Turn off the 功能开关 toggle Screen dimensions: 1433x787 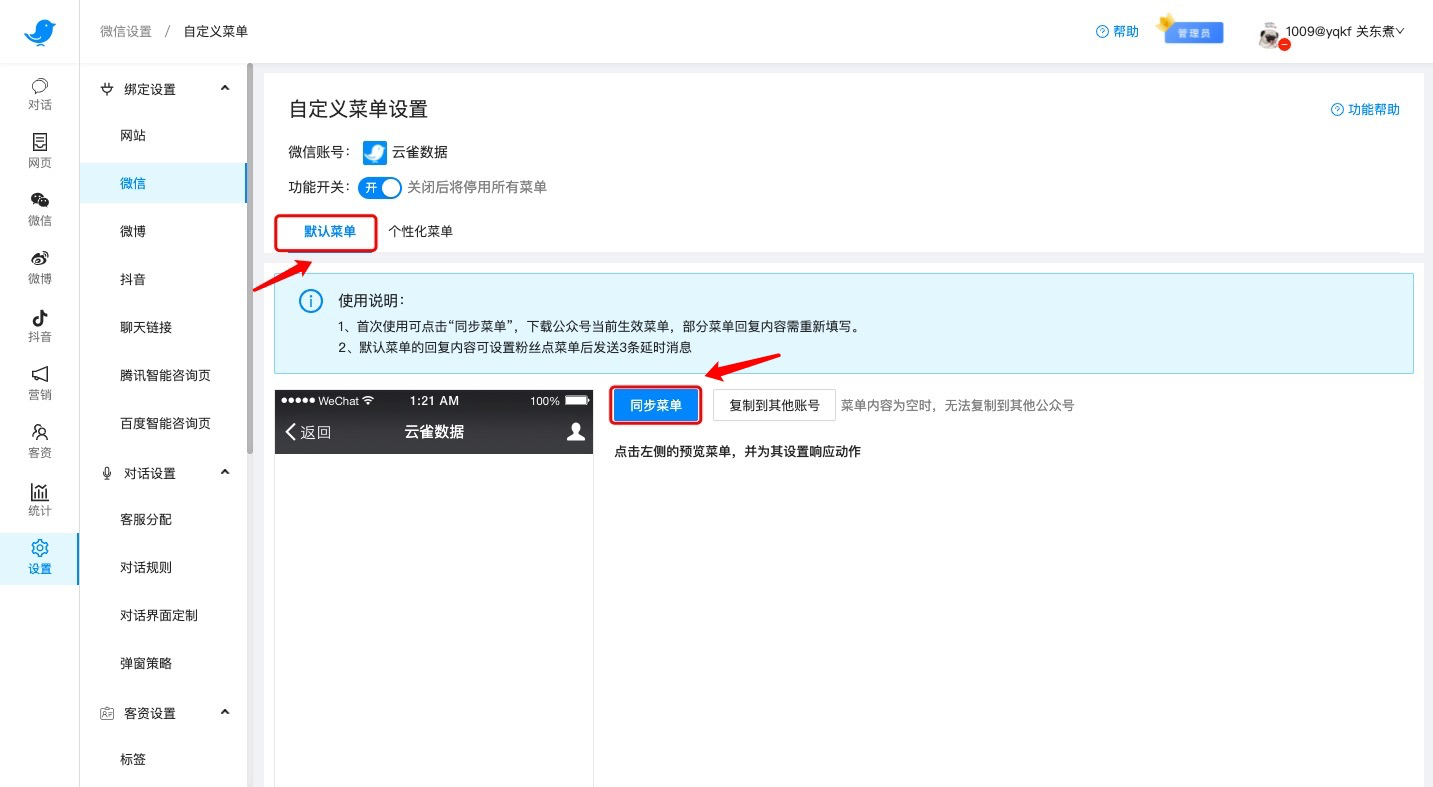pos(379,187)
